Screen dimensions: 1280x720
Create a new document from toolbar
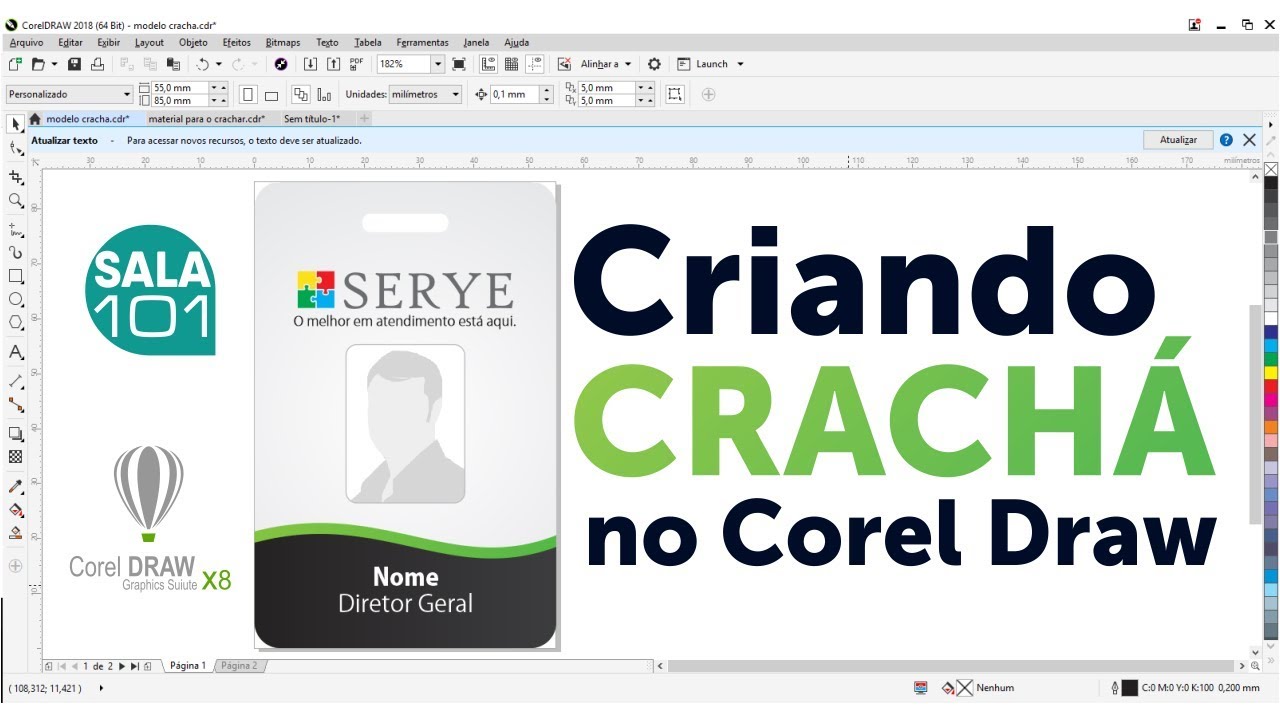pos(15,64)
